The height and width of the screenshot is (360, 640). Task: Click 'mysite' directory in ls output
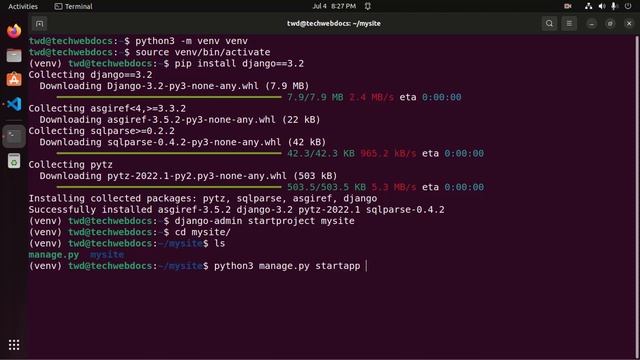pyautogui.click(x=107, y=255)
